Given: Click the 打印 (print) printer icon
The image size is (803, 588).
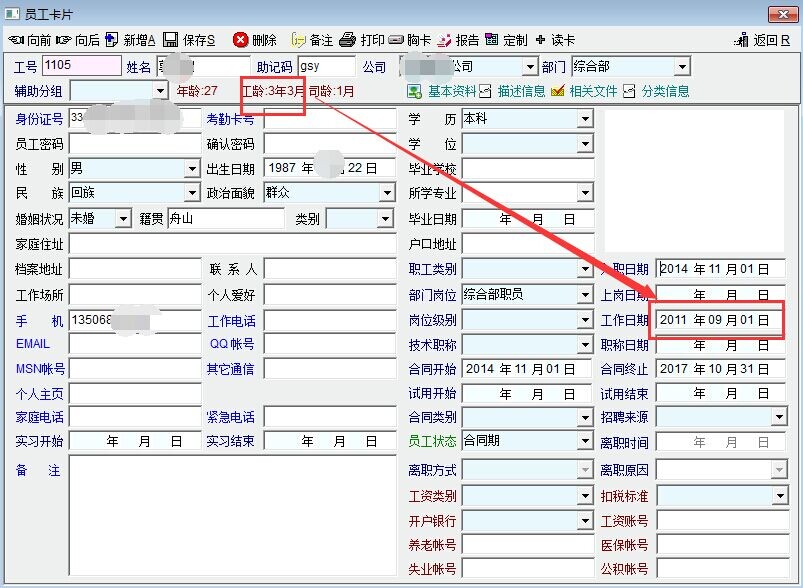Looking at the screenshot, I should [347, 40].
